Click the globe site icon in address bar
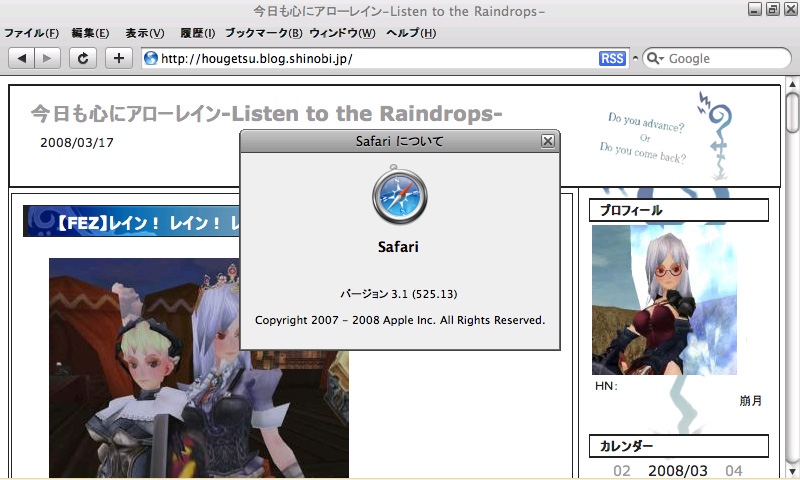 pos(151,58)
